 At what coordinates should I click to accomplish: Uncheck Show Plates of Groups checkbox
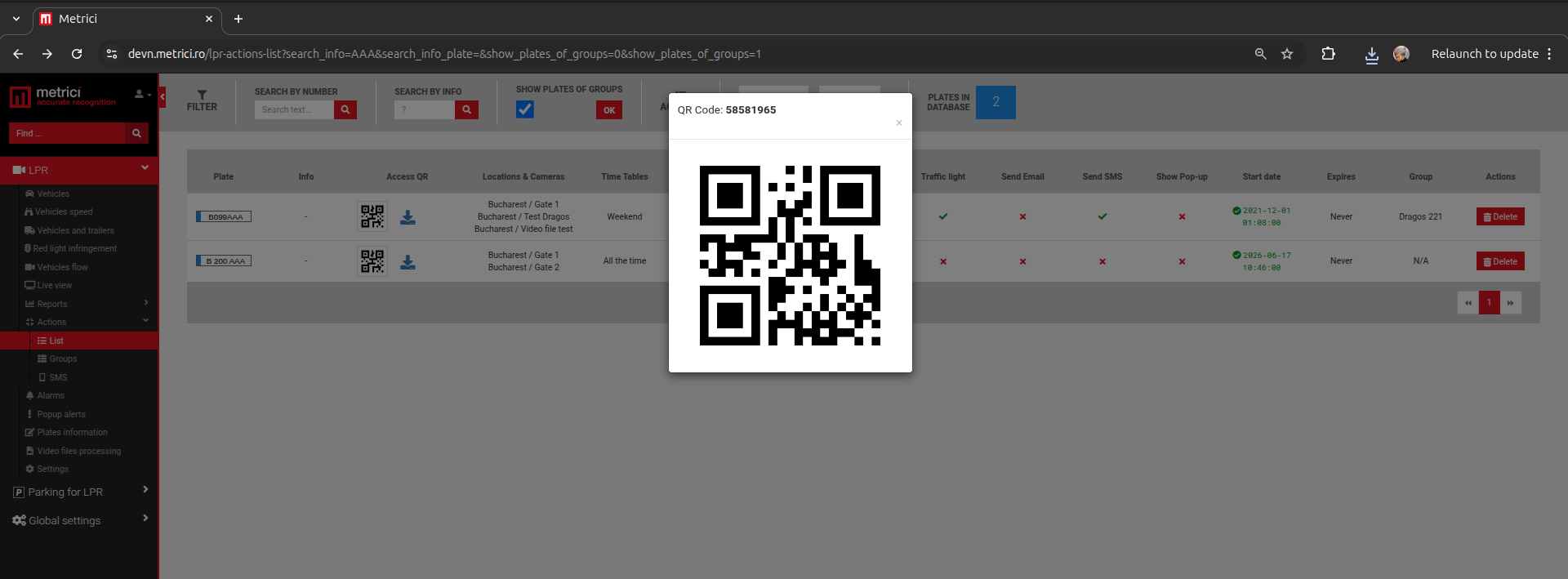point(525,109)
